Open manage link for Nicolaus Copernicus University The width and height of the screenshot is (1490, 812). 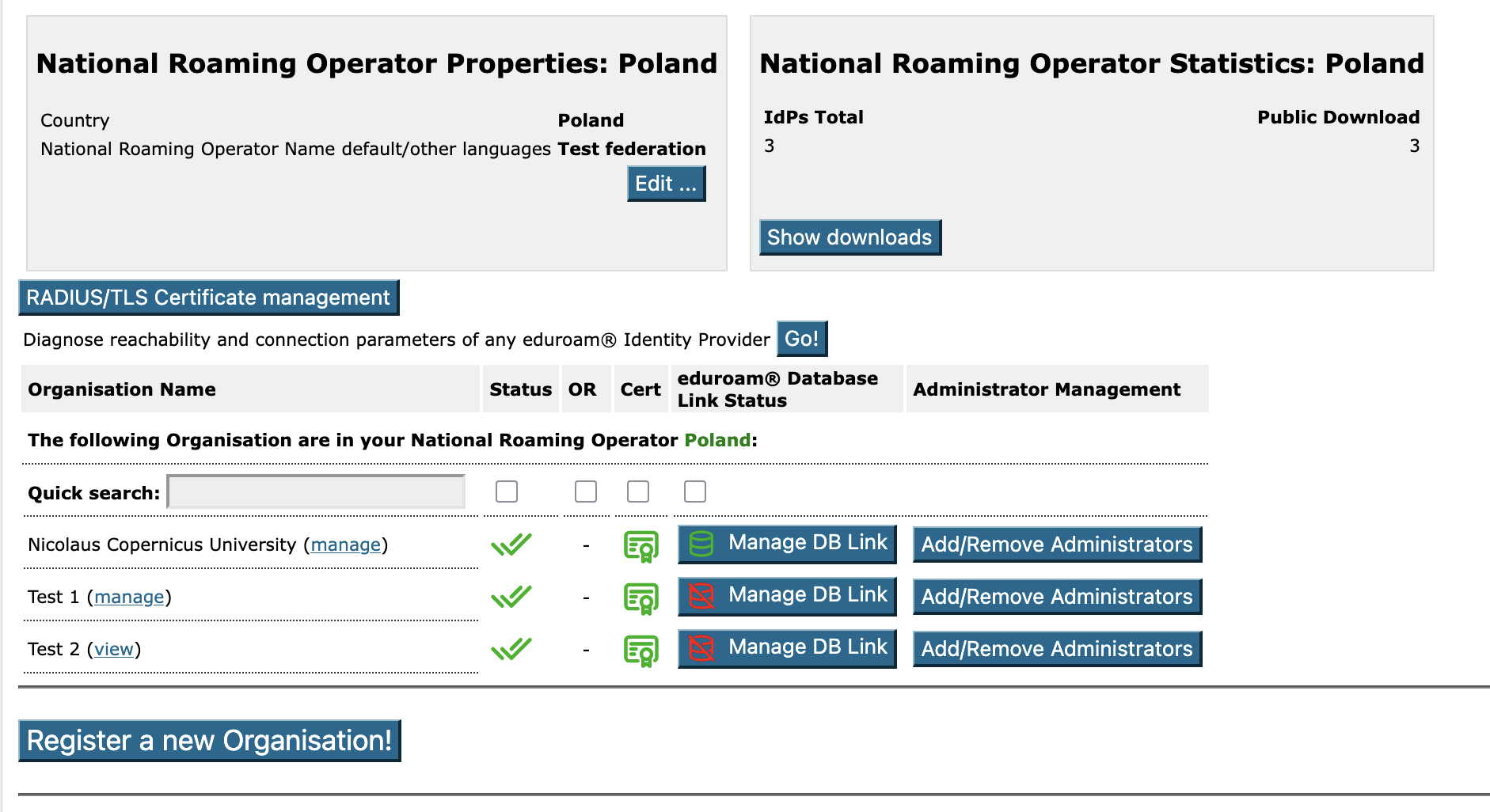345,544
